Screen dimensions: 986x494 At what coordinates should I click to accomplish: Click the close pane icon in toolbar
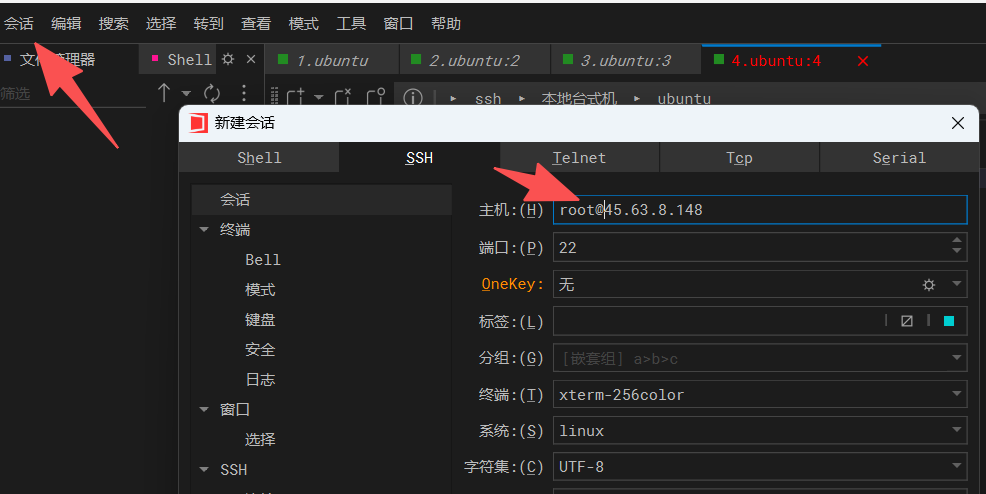(x=343, y=97)
